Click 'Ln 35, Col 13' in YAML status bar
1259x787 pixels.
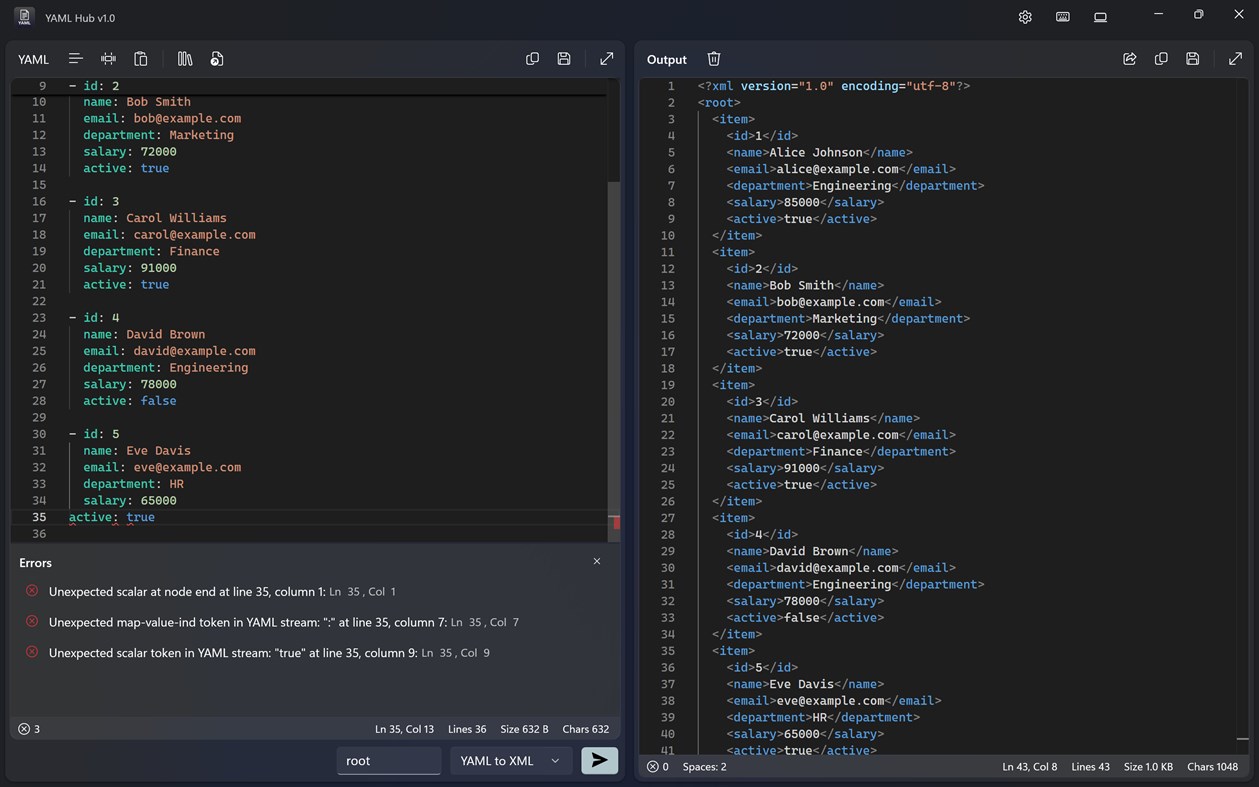404,729
